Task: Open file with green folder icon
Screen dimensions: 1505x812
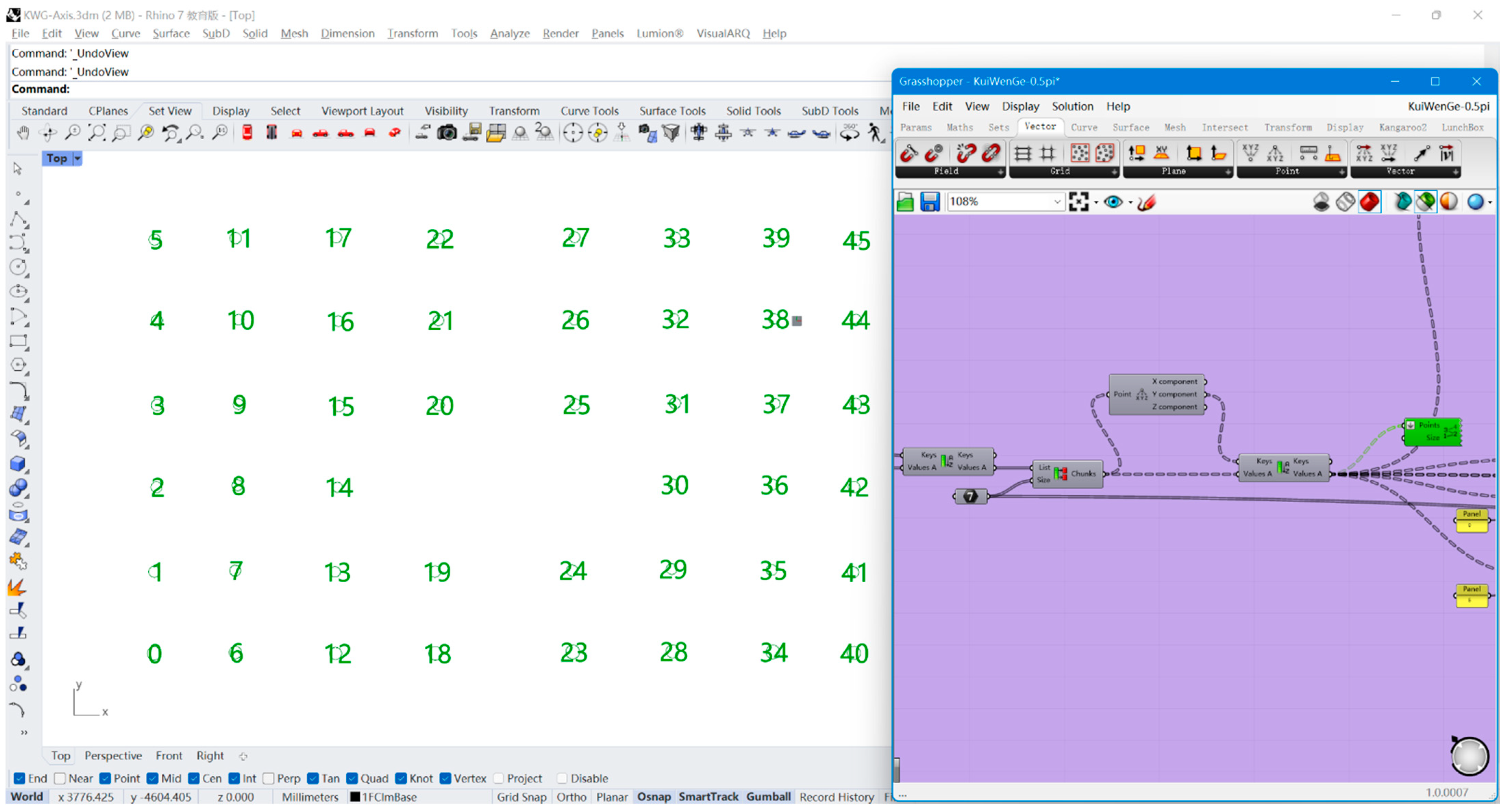Action: point(905,202)
